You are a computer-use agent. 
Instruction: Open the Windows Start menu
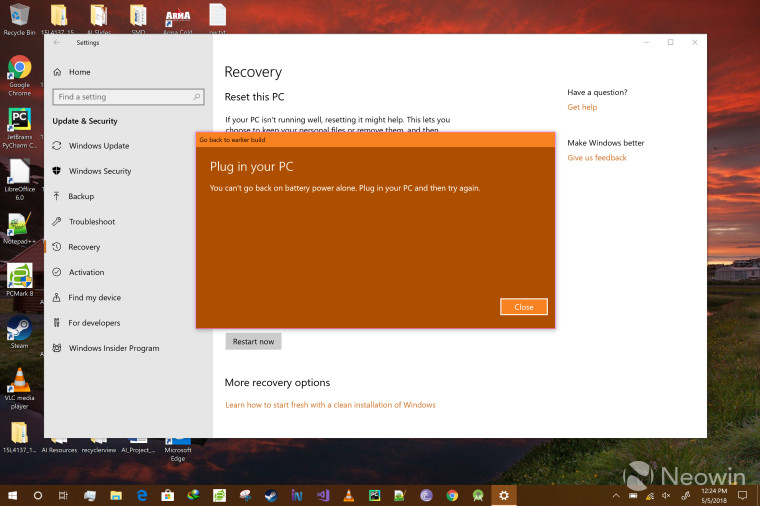coord(13,495)
